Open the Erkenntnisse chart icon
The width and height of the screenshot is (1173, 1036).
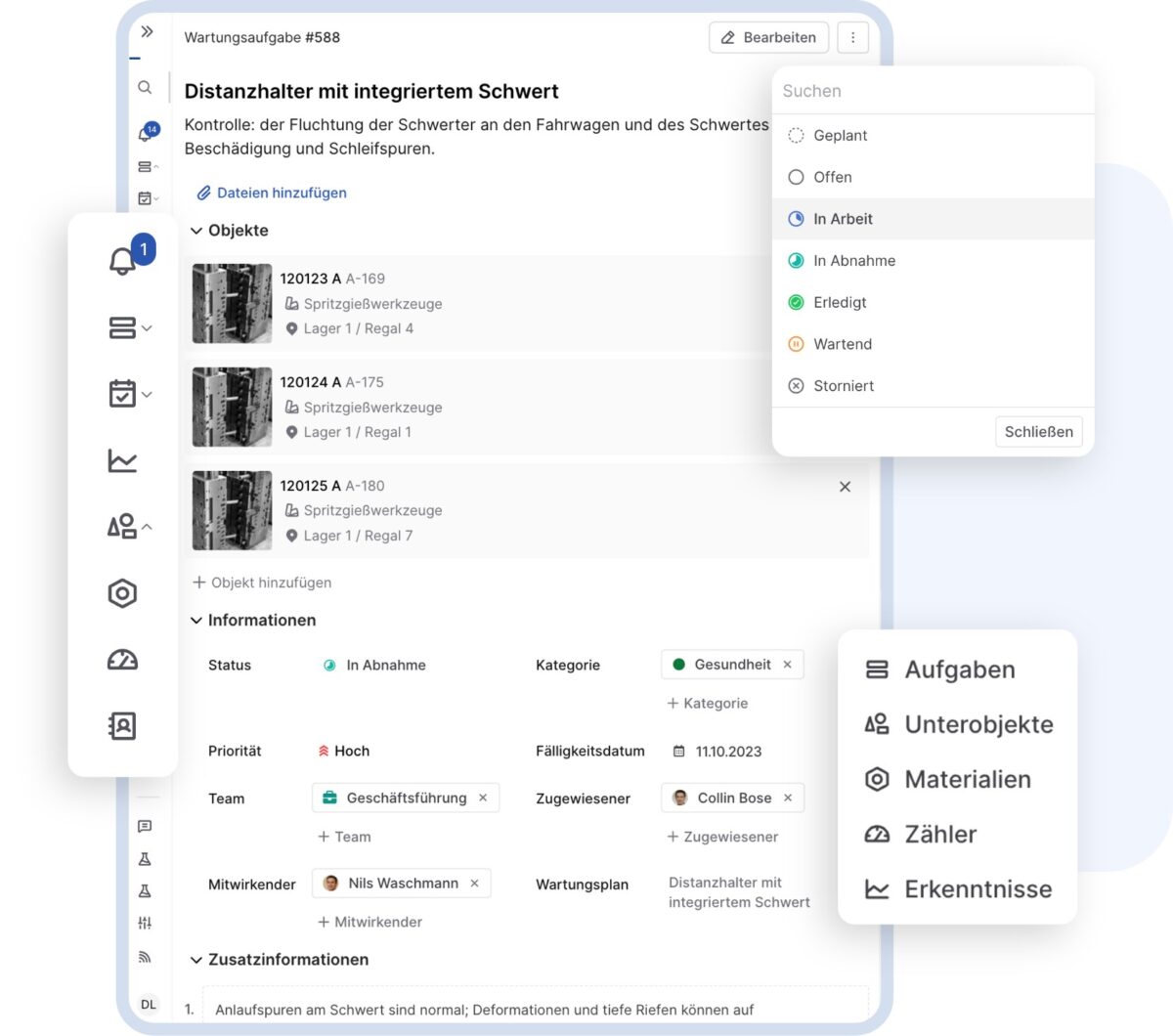point(876,888)
